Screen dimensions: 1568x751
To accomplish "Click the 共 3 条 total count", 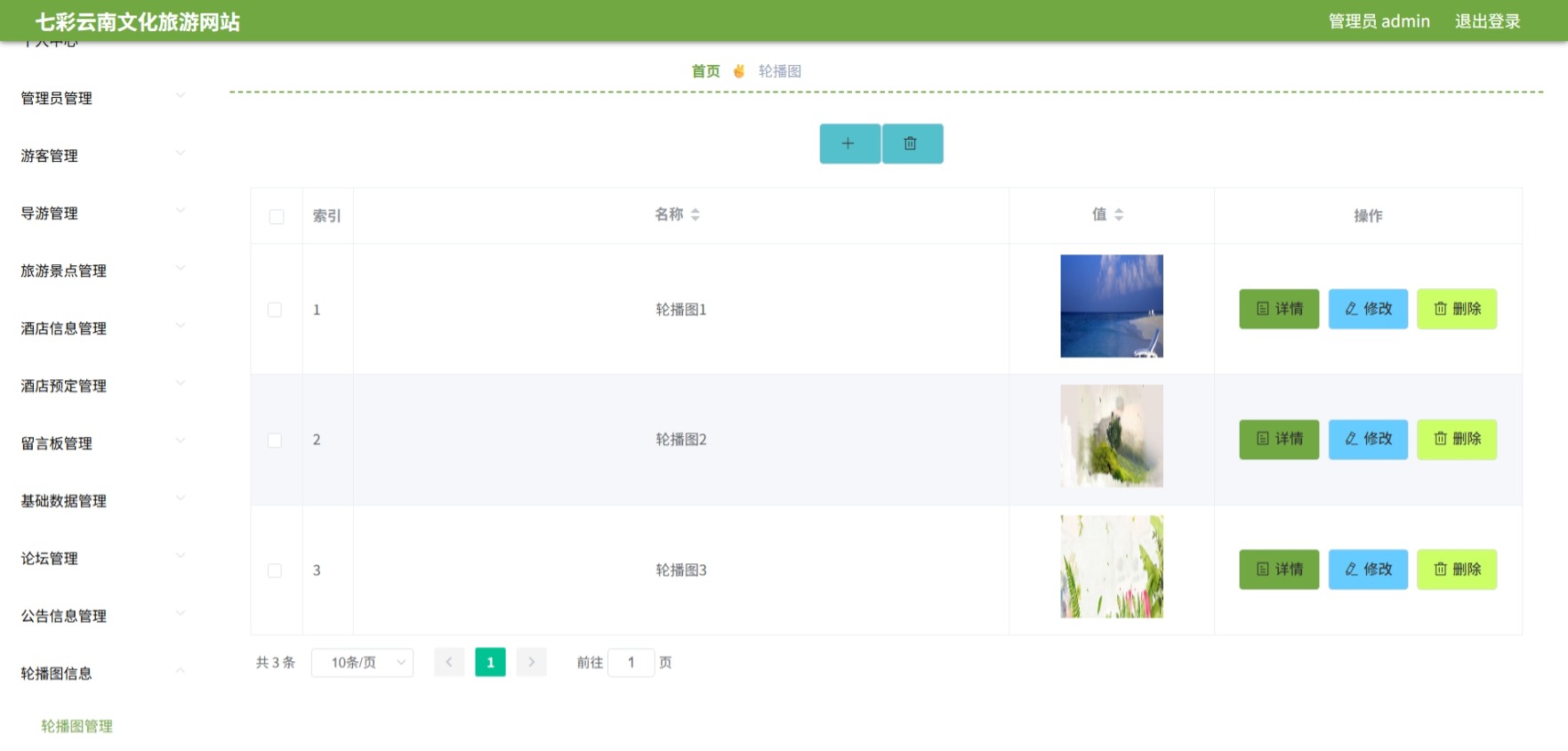I will (x=276, y=663).
